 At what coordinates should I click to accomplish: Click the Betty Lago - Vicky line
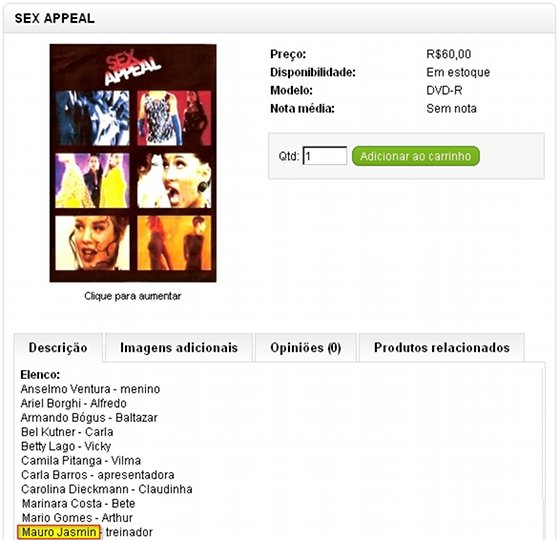66,446
